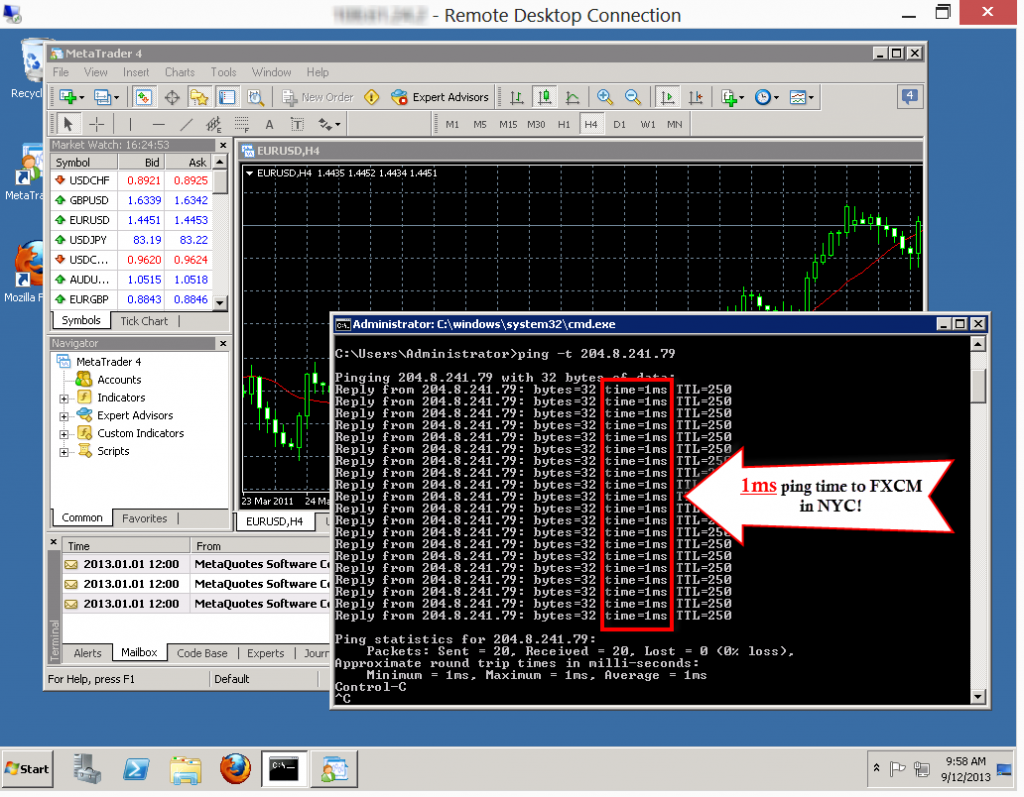Open the Profiles toolbar icon
Viewport: 1024px width, 797px height.
(106, 98)
